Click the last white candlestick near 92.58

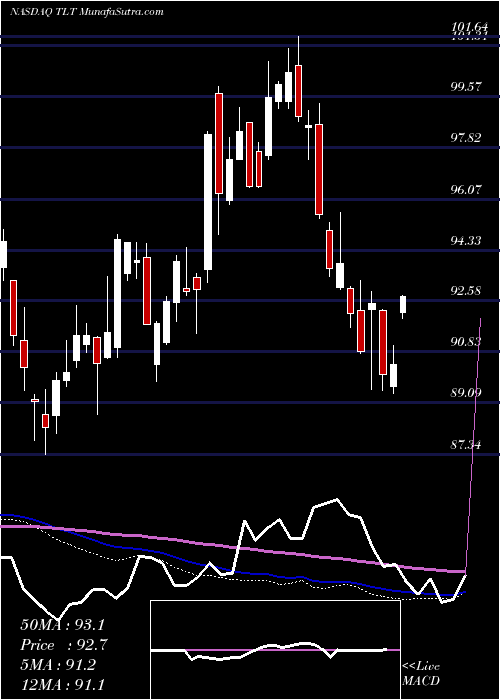(403, 307)
